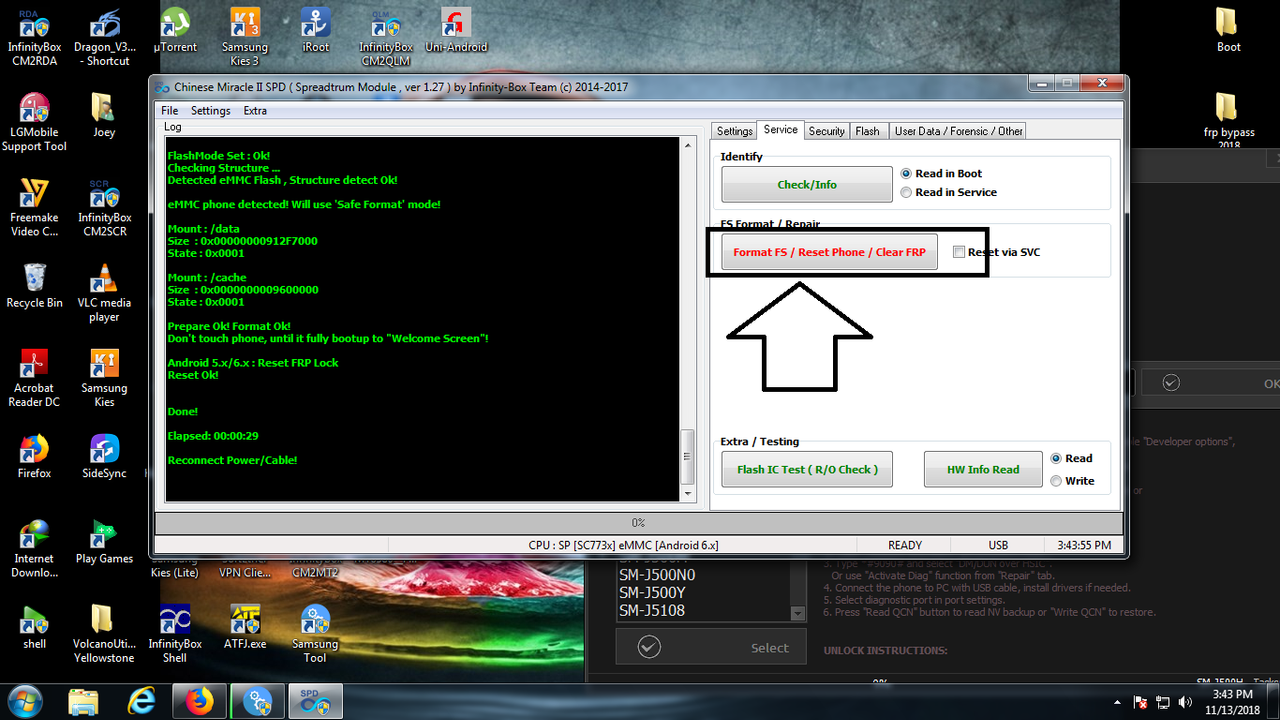Viewport: 1280px width, 720px height.
Task: Expand model list arrow in background window
Action: pyautogui.click(x=797, y=613)
